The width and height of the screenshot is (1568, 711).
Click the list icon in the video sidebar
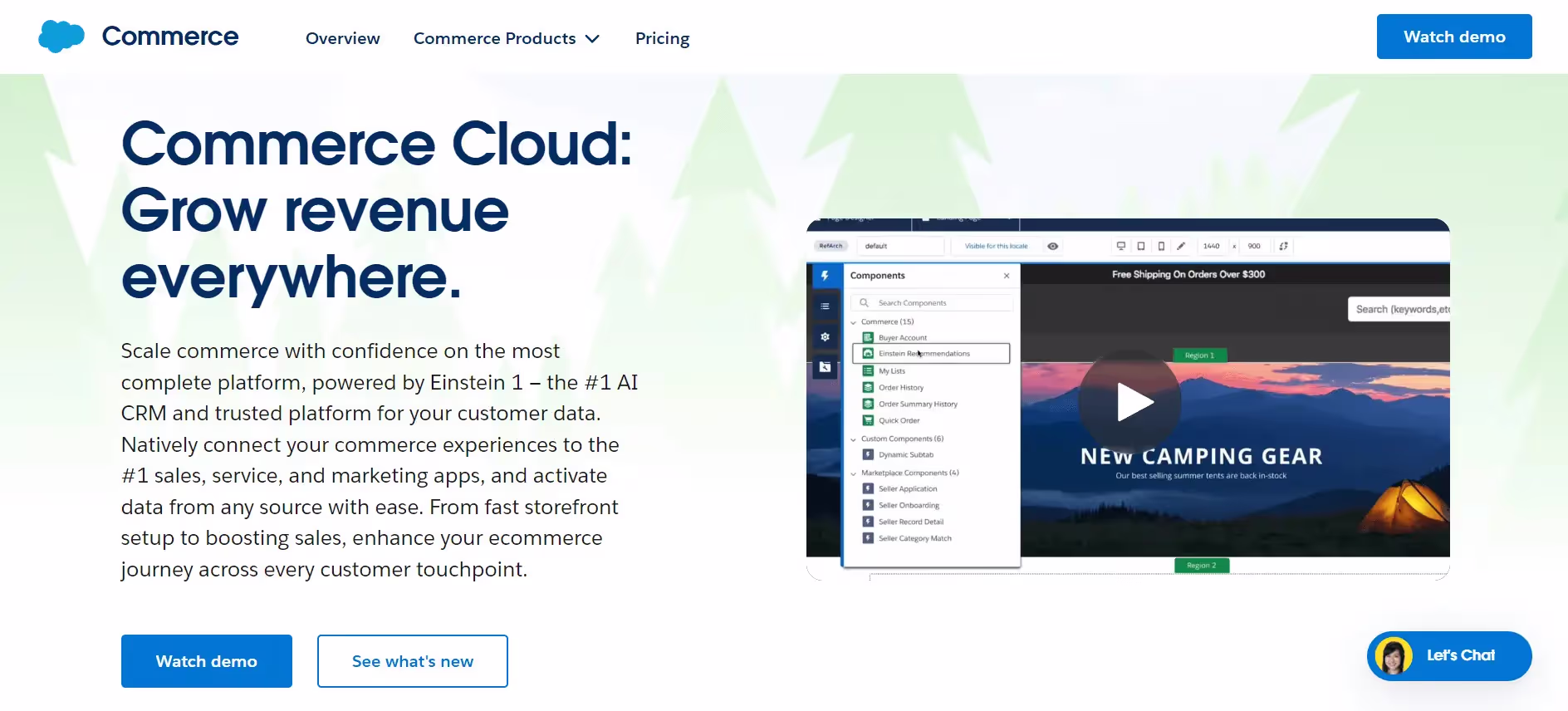pos(825,306)
